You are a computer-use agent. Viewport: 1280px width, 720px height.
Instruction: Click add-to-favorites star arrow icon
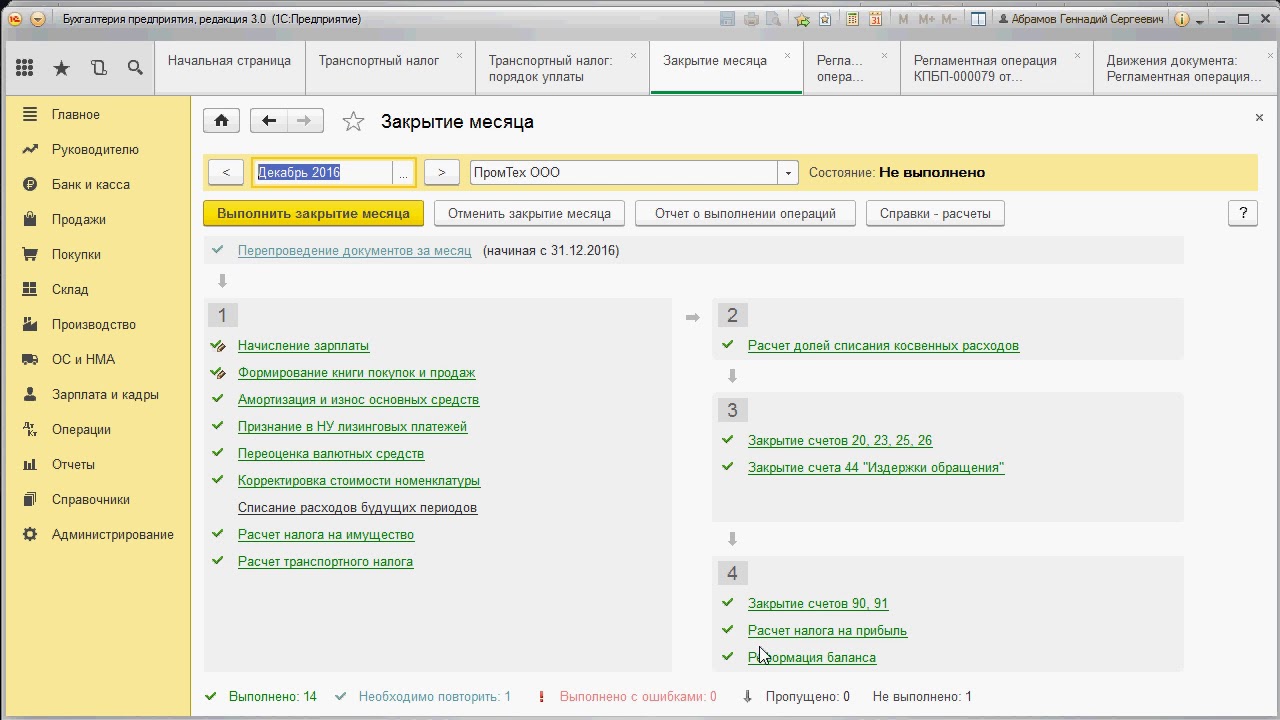[x=802, y=19]
